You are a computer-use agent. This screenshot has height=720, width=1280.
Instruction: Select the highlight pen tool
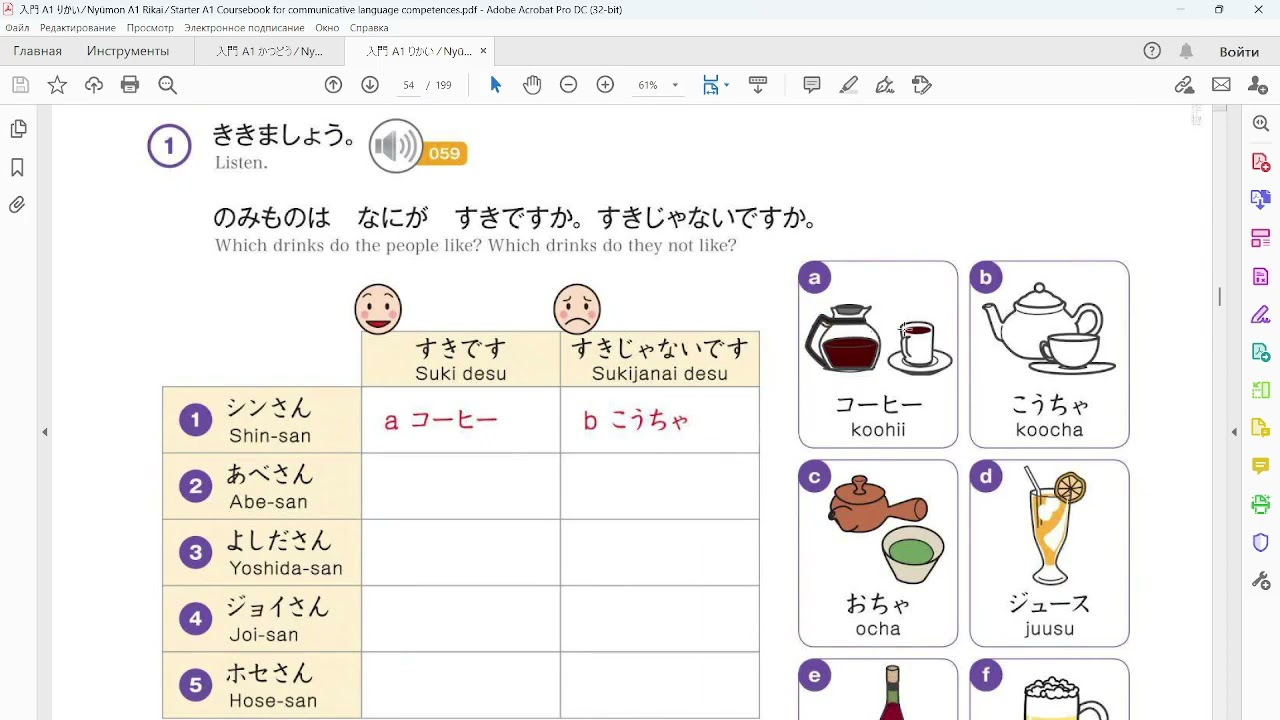coord(849,85)
